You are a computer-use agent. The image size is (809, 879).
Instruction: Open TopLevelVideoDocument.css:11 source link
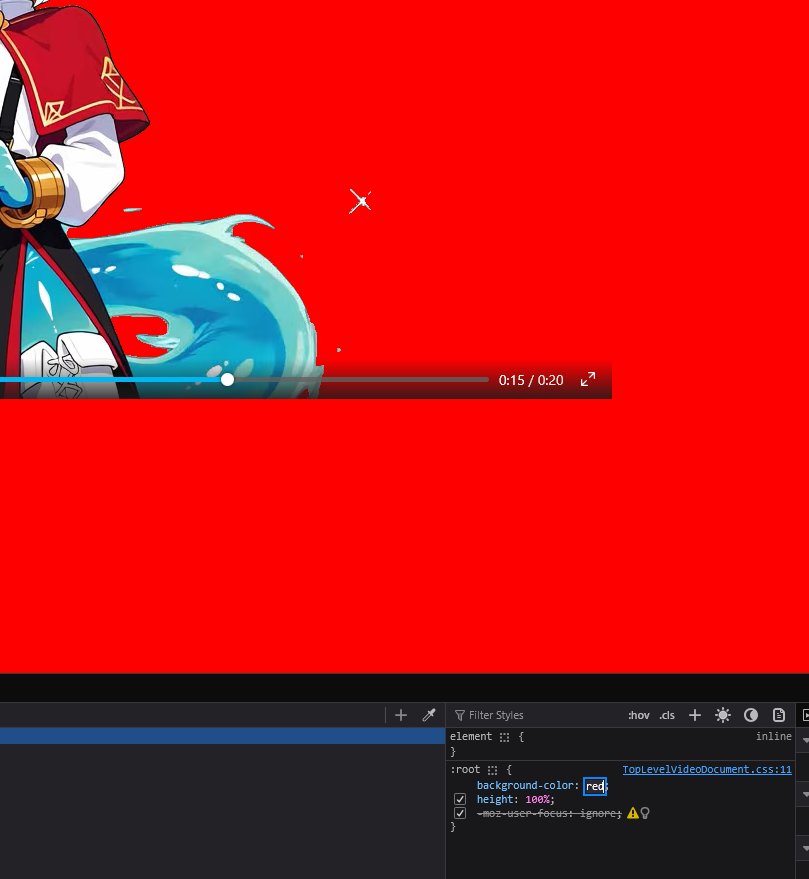tap(707, 769)
